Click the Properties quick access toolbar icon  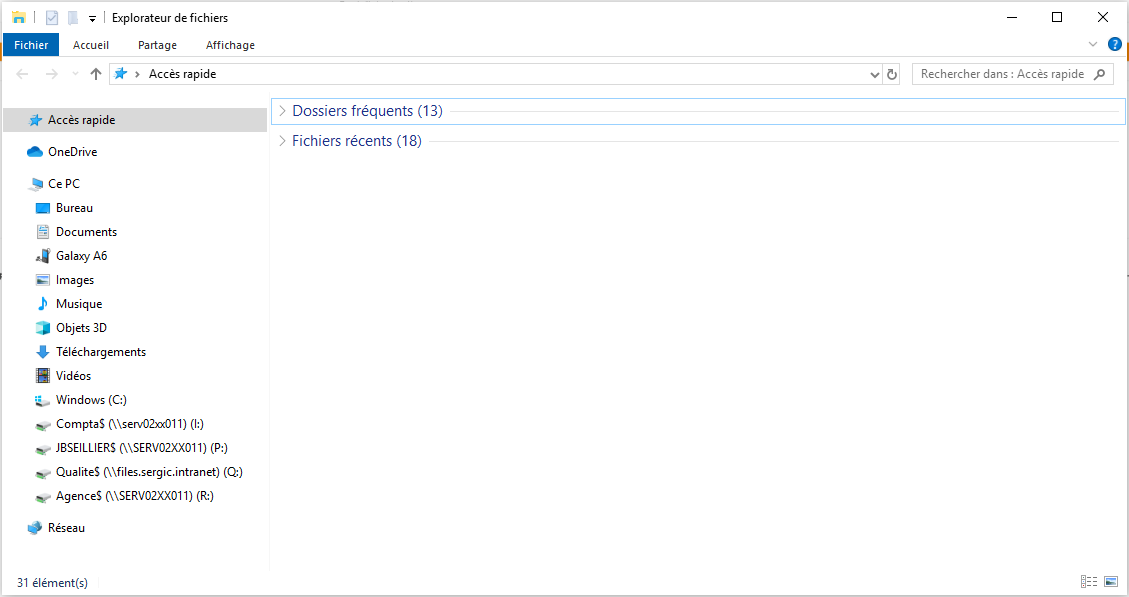(x=52, y=18)
